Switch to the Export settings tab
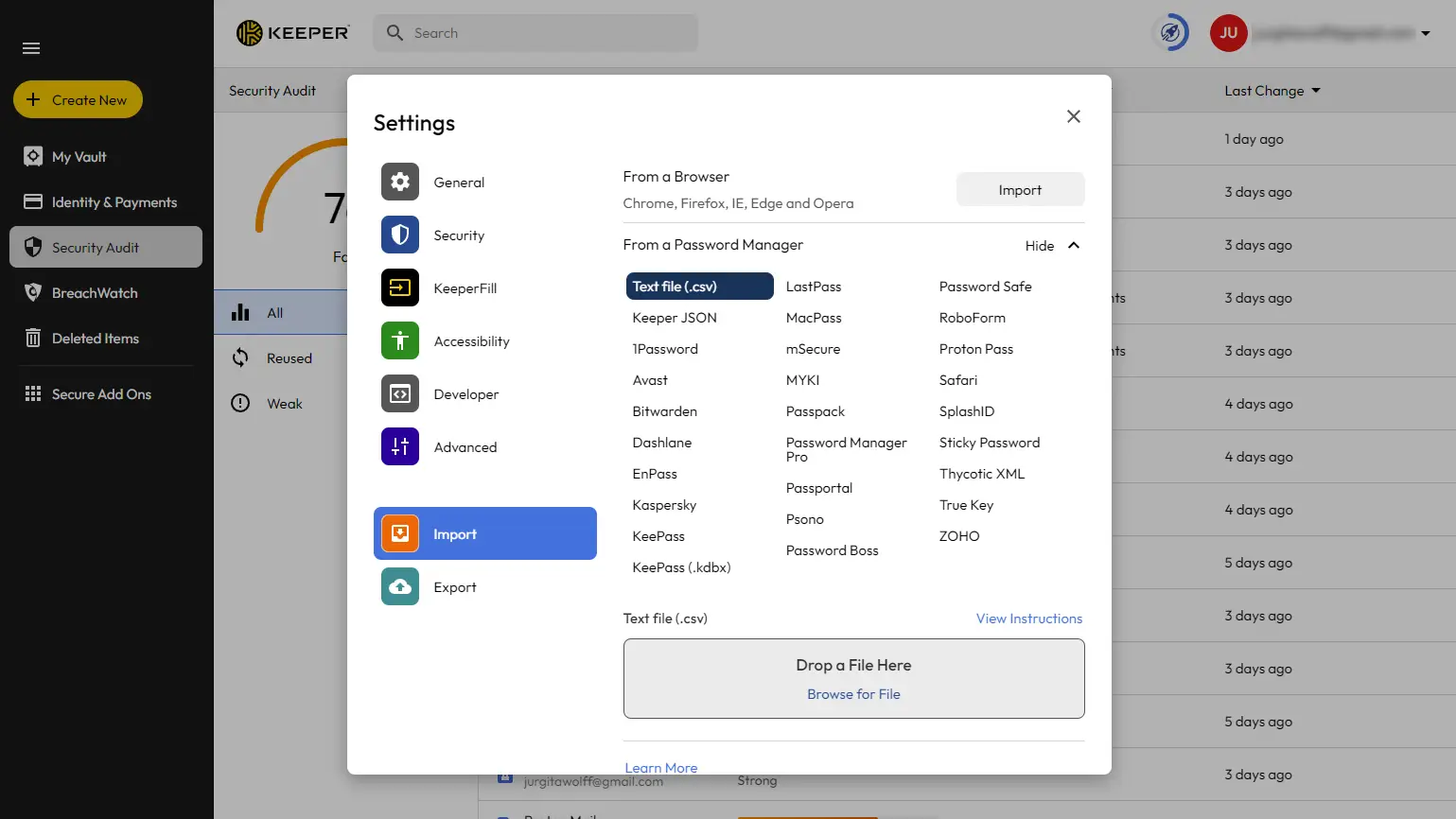Screen dimensions: 1456x819 [485, 587]
